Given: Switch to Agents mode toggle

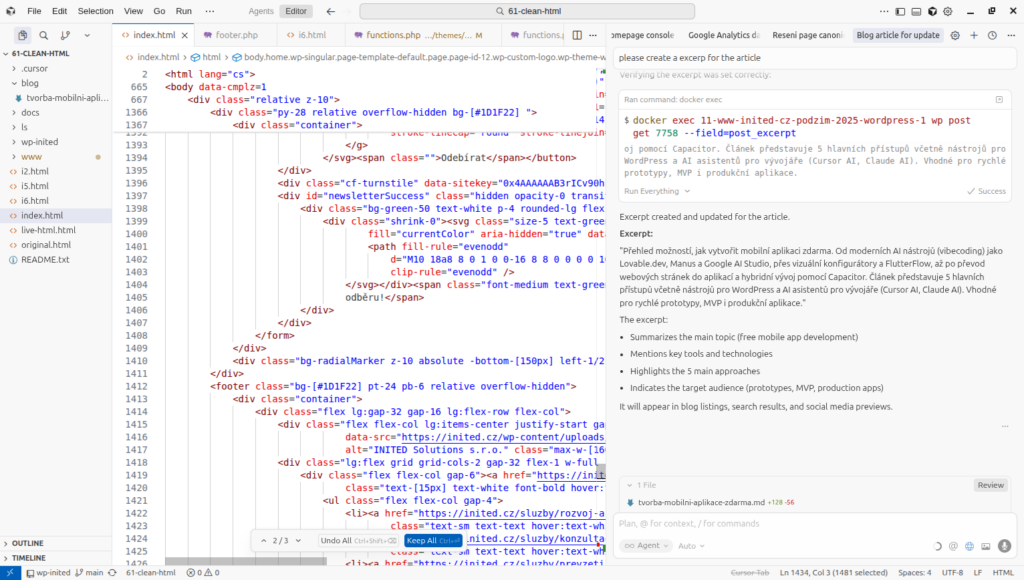Looking at the screenshot, I should tap(260, 11).
